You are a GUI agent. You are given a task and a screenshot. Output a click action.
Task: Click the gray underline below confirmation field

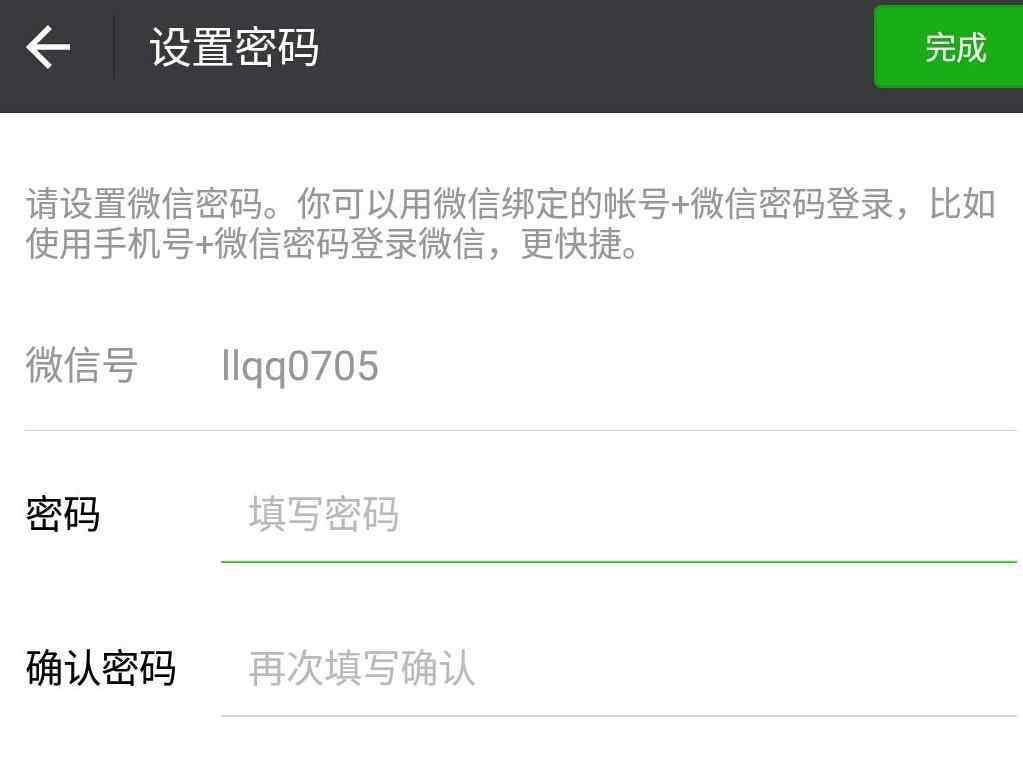pyautogui.click(x=618, y=716)
